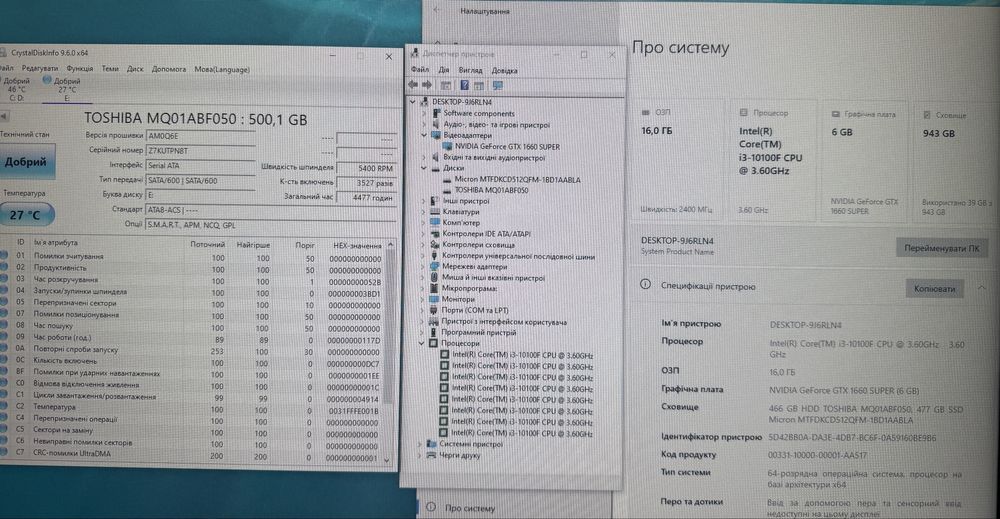The width and height of the screenshot is (1000, 519).
Task: Click the Поточний column header
Action: (207, 244)
